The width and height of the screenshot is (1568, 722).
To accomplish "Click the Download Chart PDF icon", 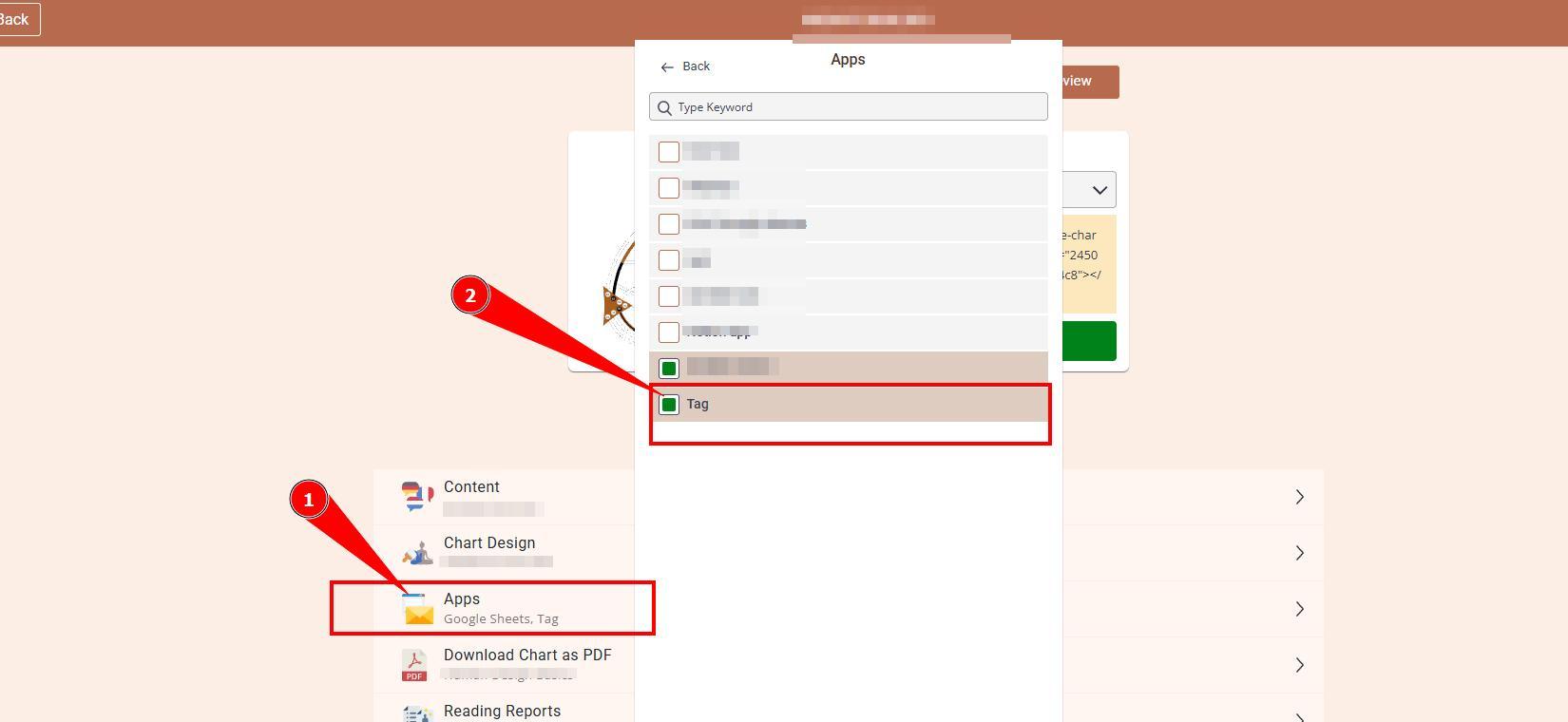I will coord(414,665).
